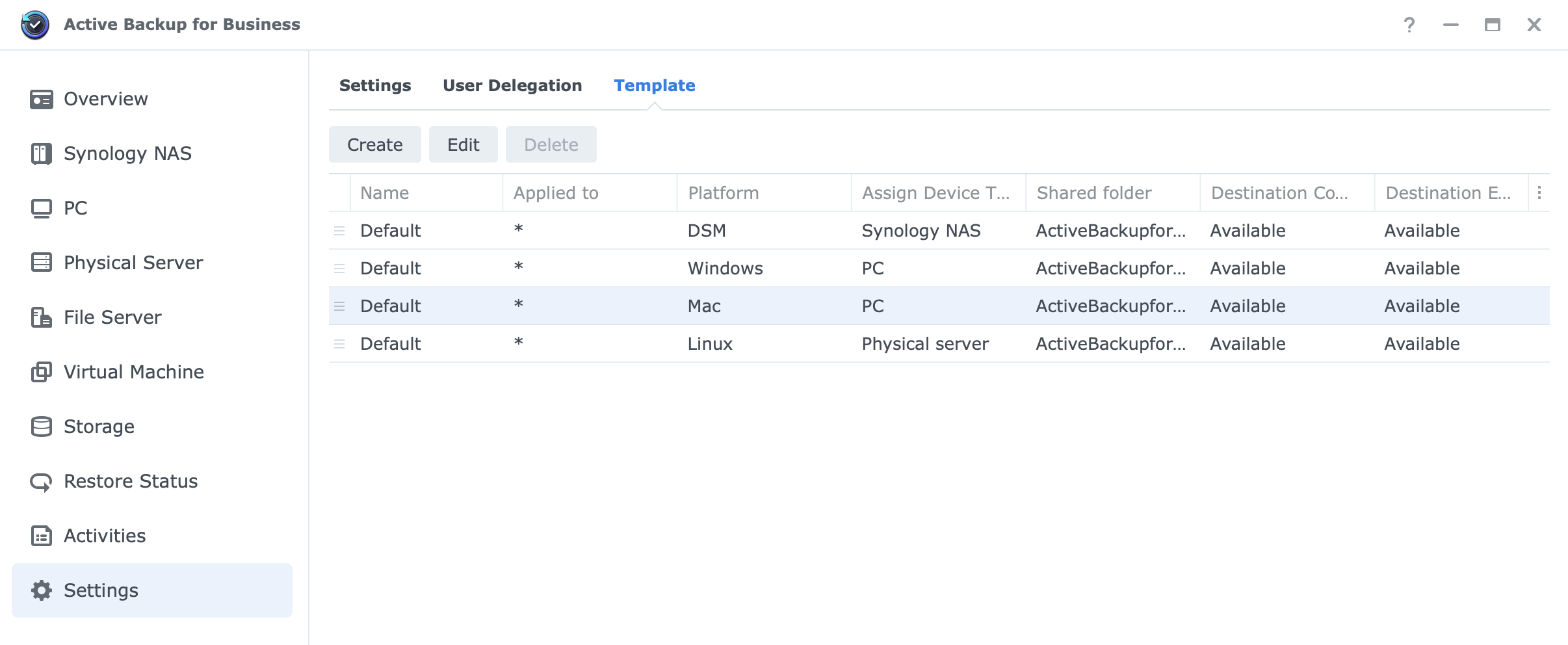Grab the drag handle of the Linux row
This screenshot has height=645, width=1568.
click(x=339, y=344)
